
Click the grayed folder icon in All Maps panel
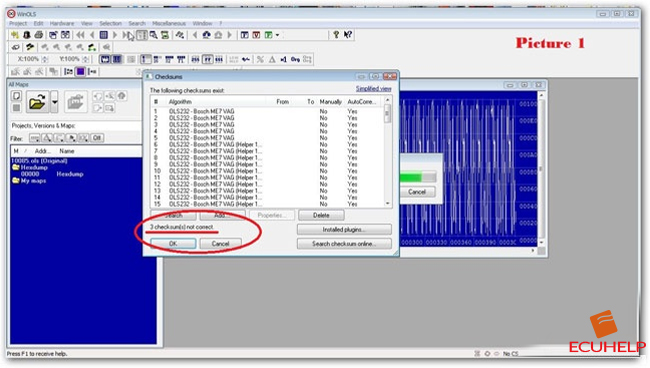(x=75, y=102)
